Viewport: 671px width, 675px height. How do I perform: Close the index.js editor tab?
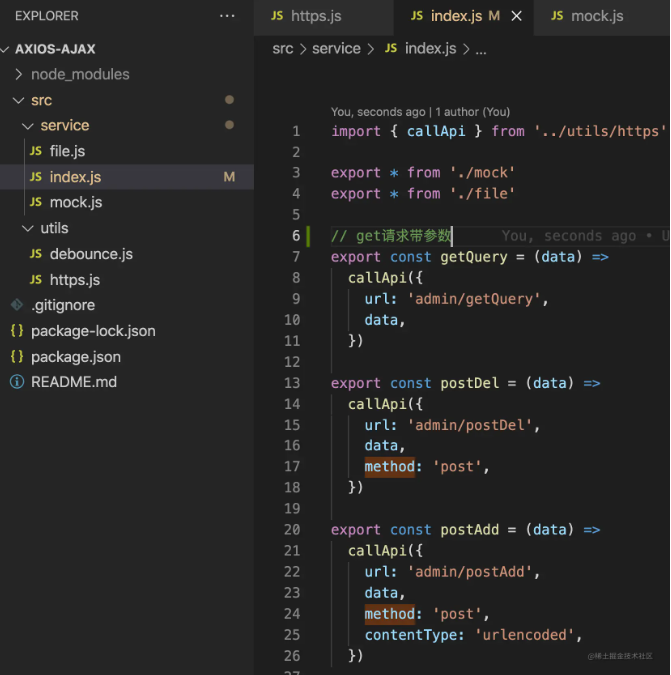click(516, 16)
